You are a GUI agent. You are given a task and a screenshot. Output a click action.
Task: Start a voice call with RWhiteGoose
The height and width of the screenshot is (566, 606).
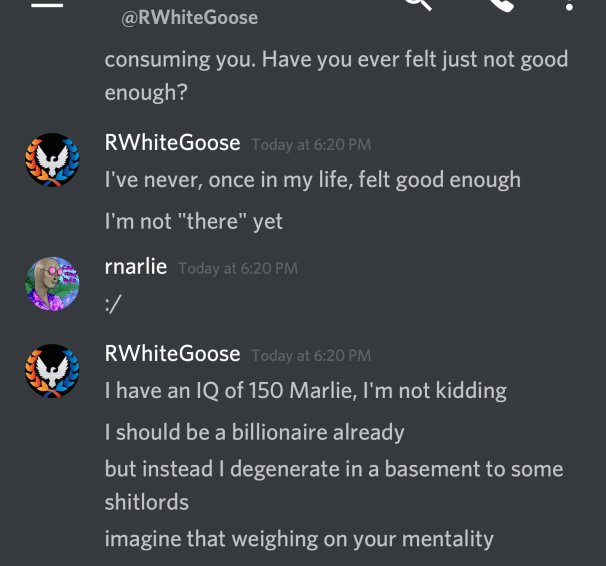(x=501, y=5)
